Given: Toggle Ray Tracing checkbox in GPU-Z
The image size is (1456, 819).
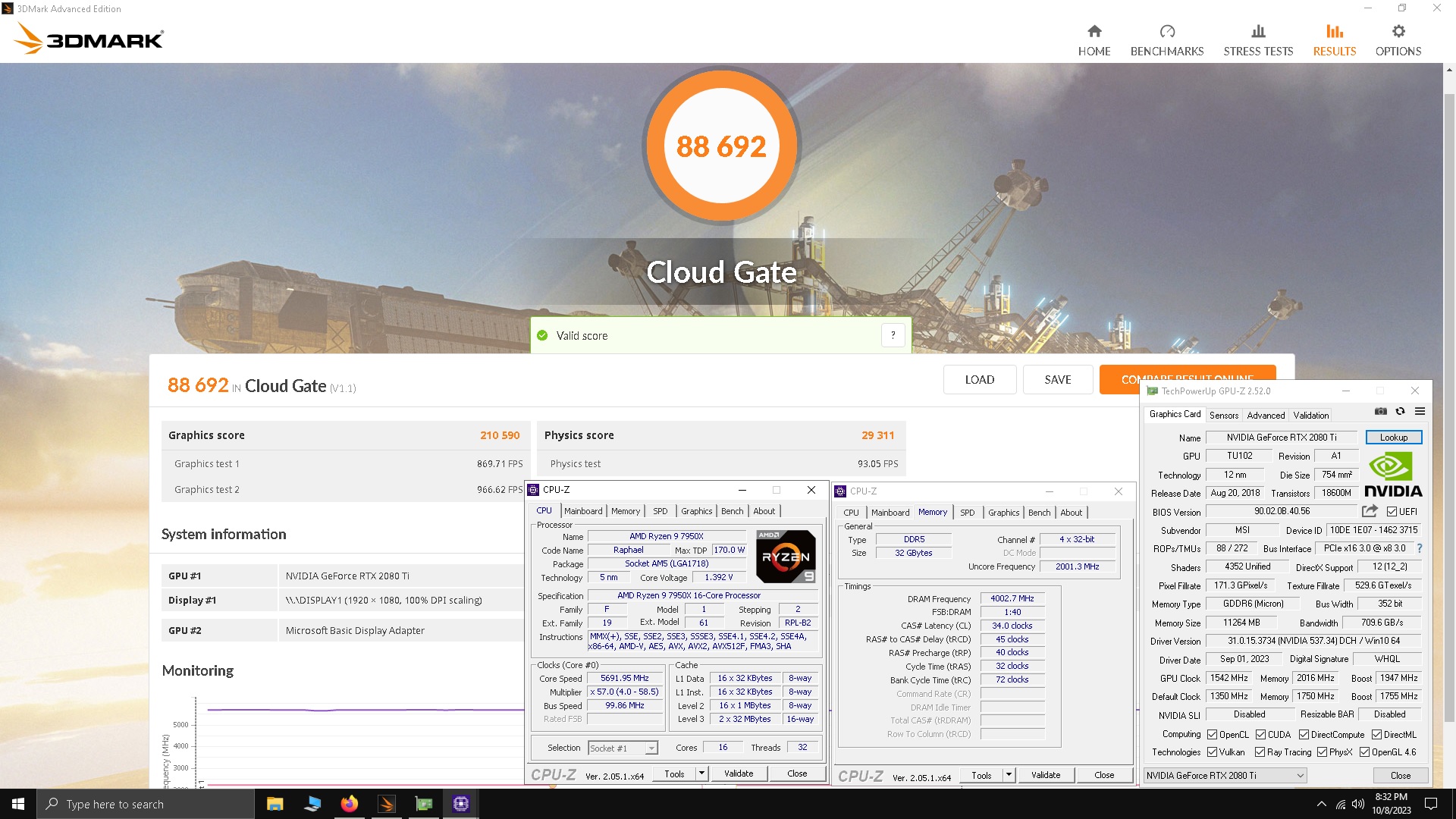Looking at the screenshot, I should pyautogui.click(x=1260, y=752).
